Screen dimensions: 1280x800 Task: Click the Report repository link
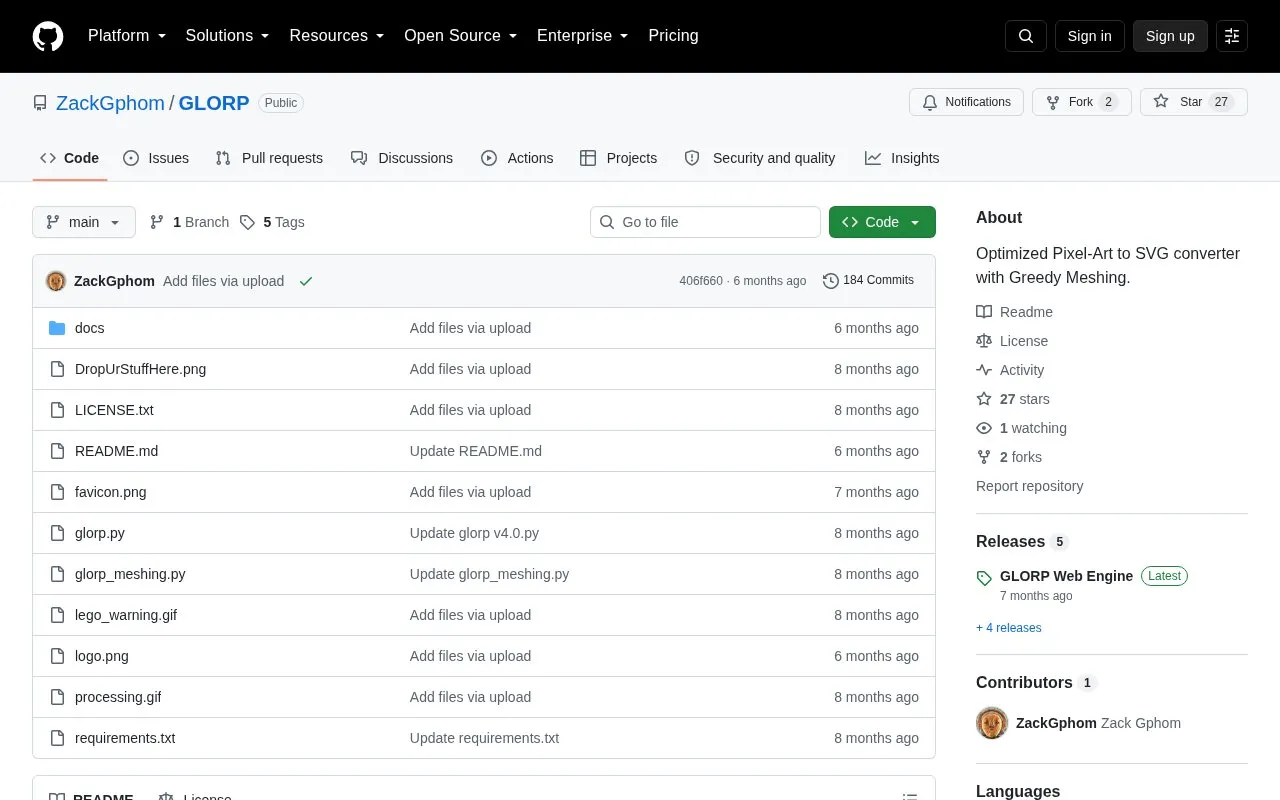[1030, 486]
